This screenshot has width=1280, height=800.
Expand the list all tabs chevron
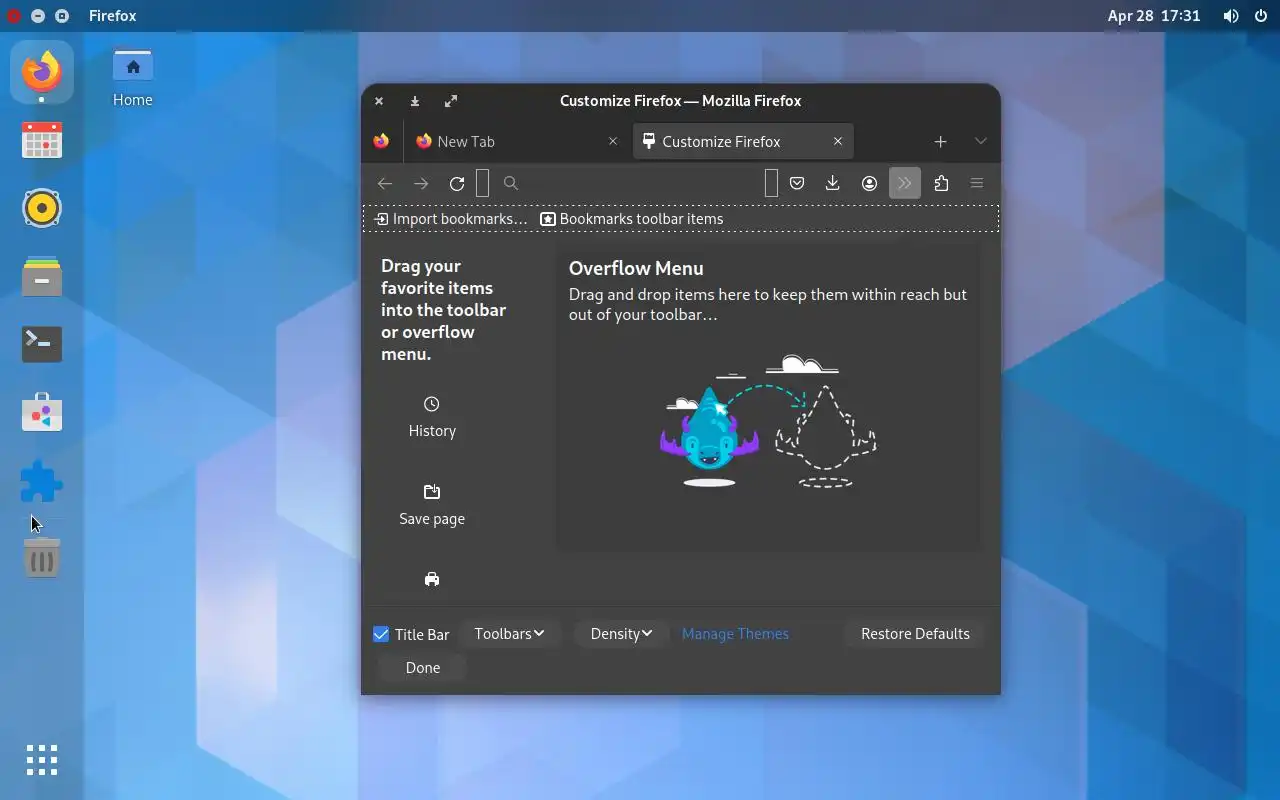pyautogui.click(x=981, y=142)
